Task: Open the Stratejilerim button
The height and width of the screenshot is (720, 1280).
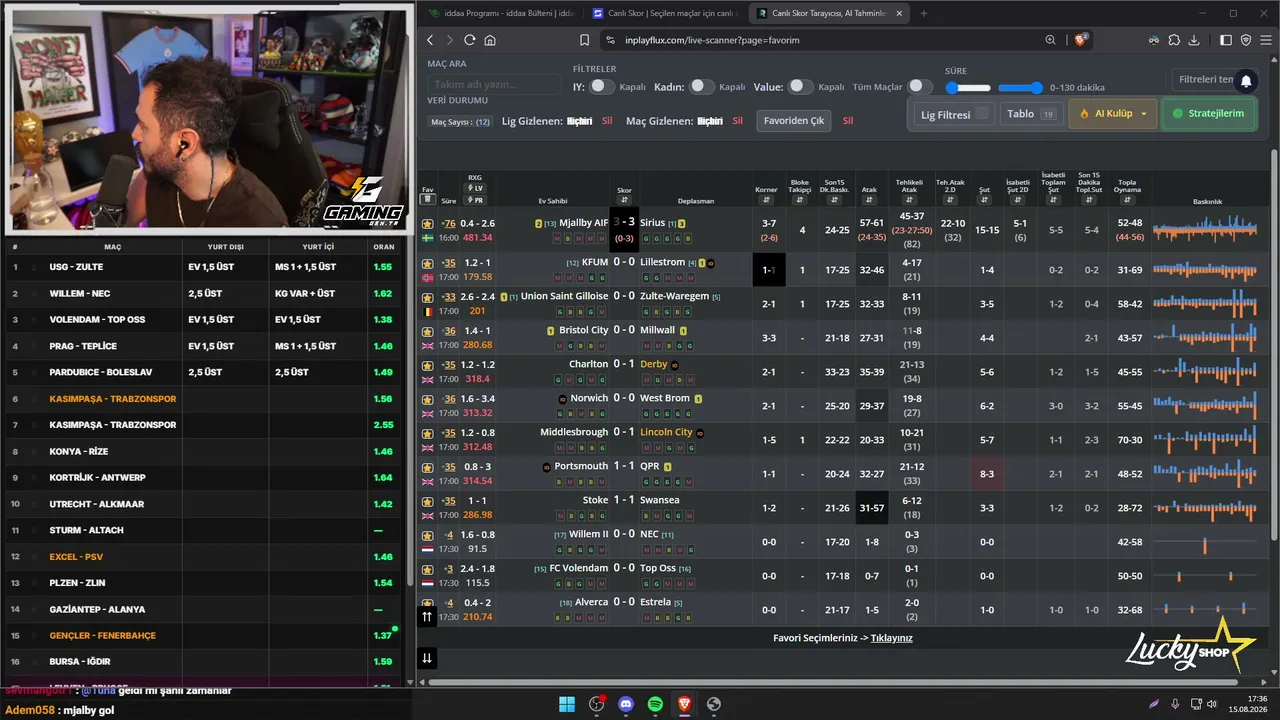Action: pos(1210,114)
